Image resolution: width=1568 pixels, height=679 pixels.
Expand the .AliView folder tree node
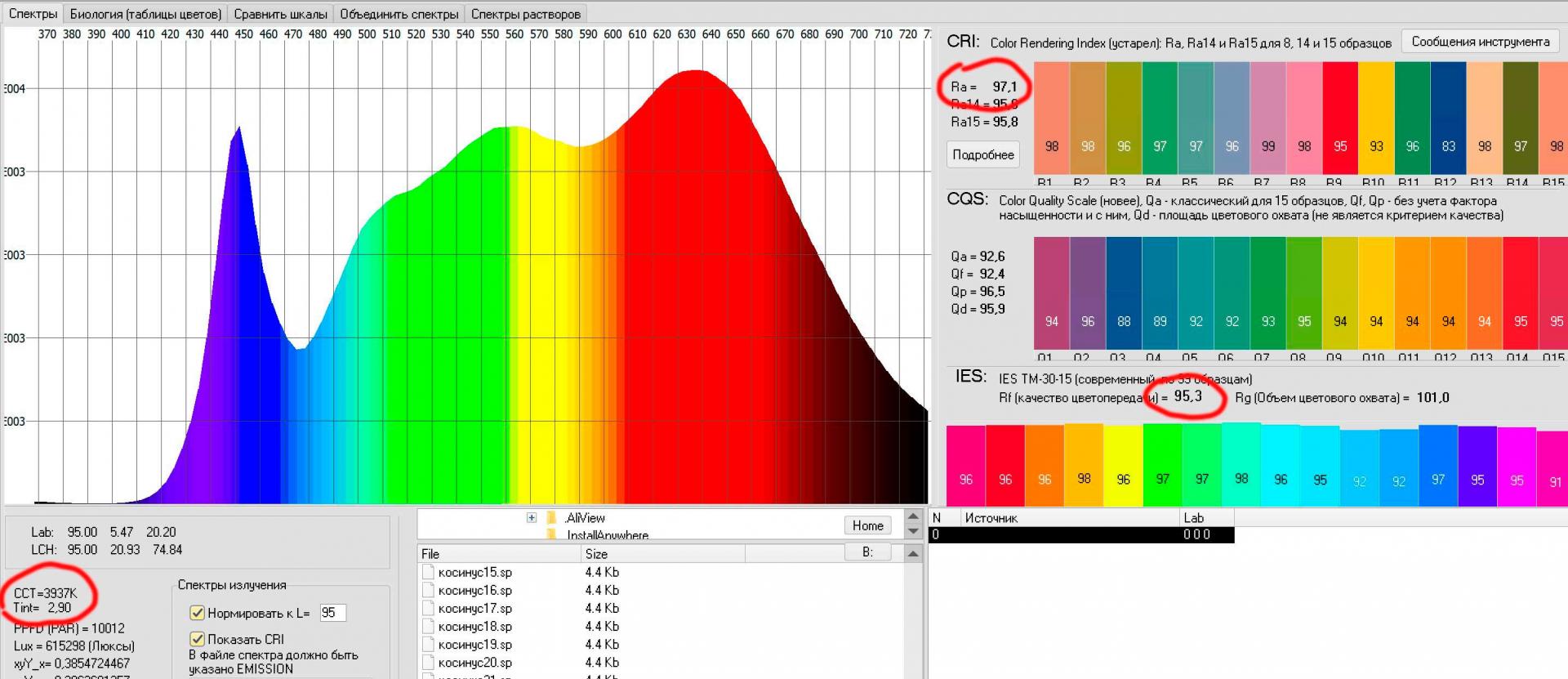532,518
